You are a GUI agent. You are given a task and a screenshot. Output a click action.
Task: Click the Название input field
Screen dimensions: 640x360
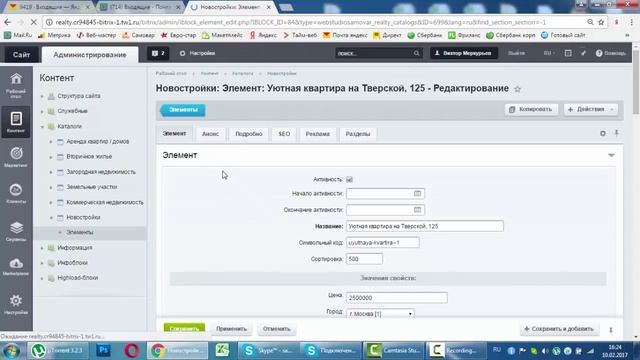(425, 226)
